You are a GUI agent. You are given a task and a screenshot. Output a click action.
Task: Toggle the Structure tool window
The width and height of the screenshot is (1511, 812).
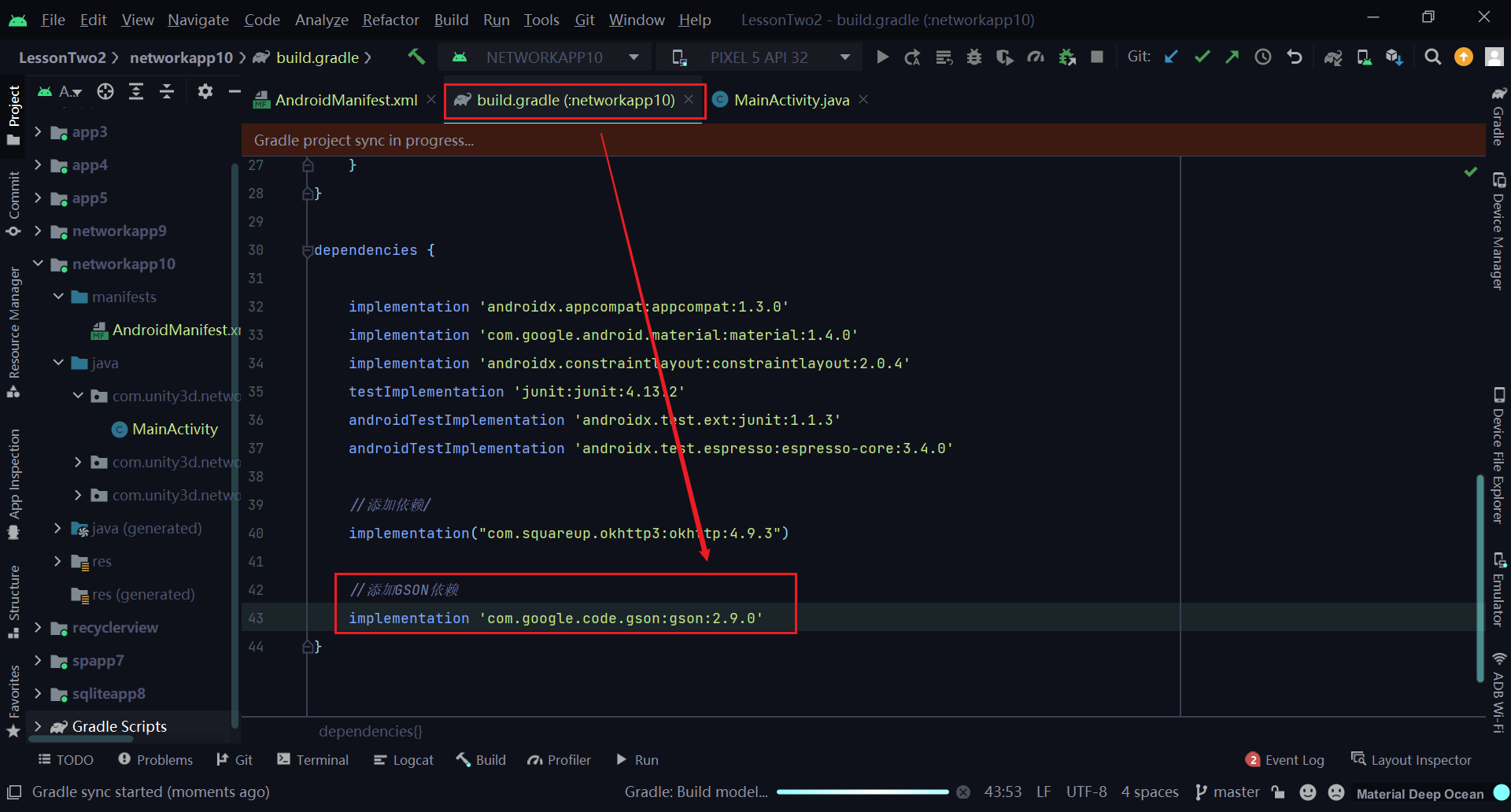[x=13, y=601]
